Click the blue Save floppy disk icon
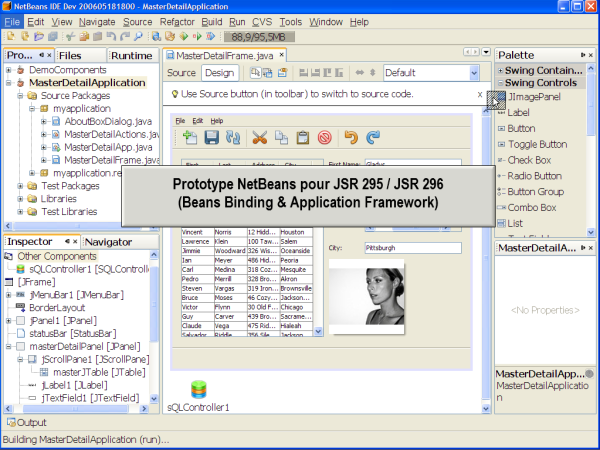The height and width of the screenshot is (450, 600). (211, 138)
